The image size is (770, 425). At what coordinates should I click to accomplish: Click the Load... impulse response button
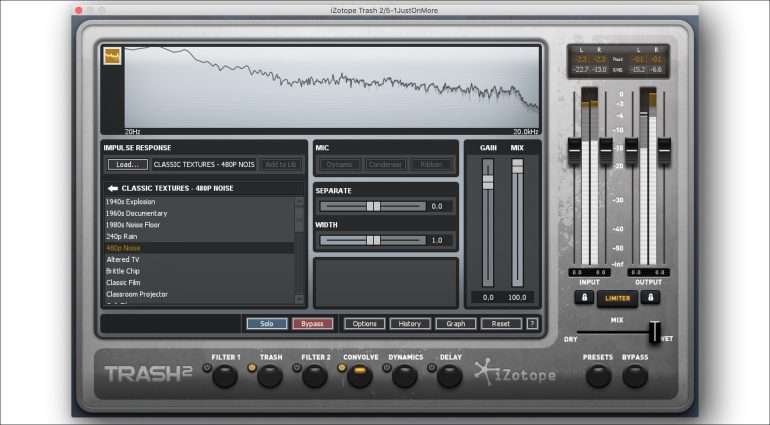pos(127,164)
